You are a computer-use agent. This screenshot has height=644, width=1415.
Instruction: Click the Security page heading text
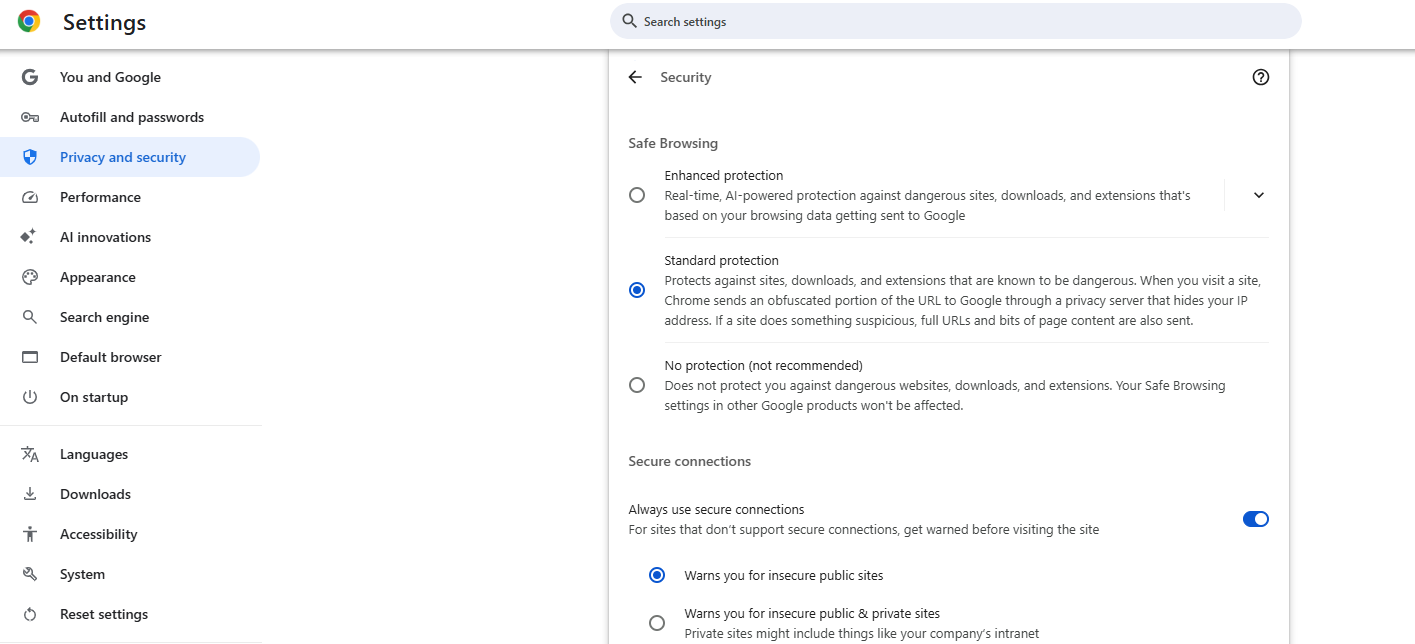pos(686,77)
